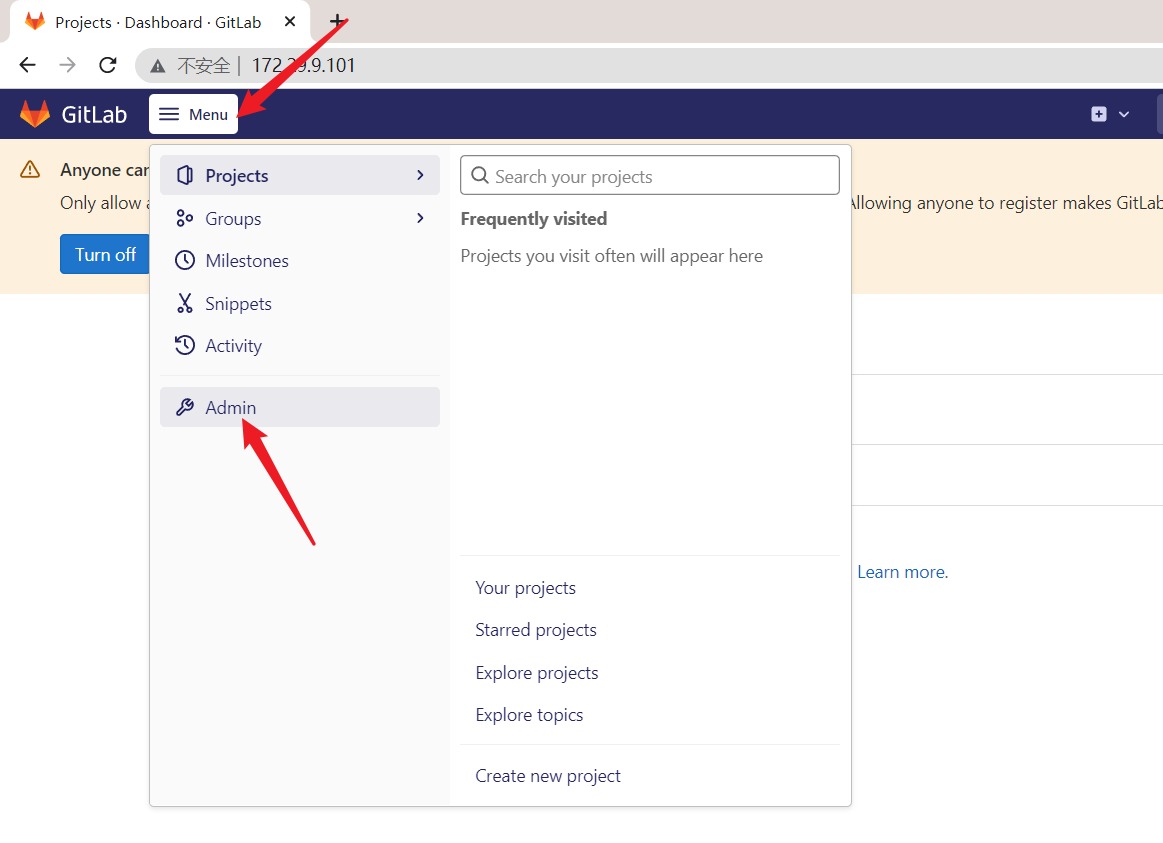Click the Snippets scissors icon

pyautogui.click(x=185, y=303)
